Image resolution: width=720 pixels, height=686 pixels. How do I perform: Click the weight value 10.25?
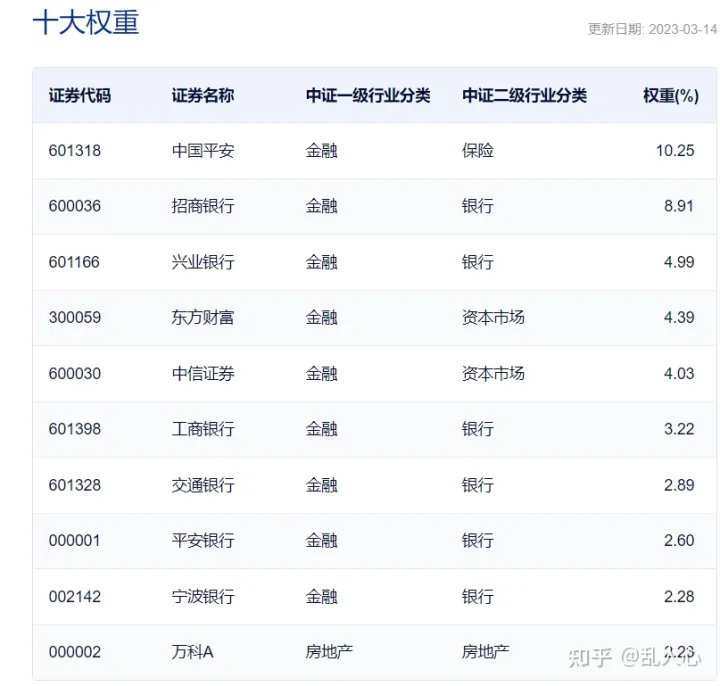click(x=675, y=151)
